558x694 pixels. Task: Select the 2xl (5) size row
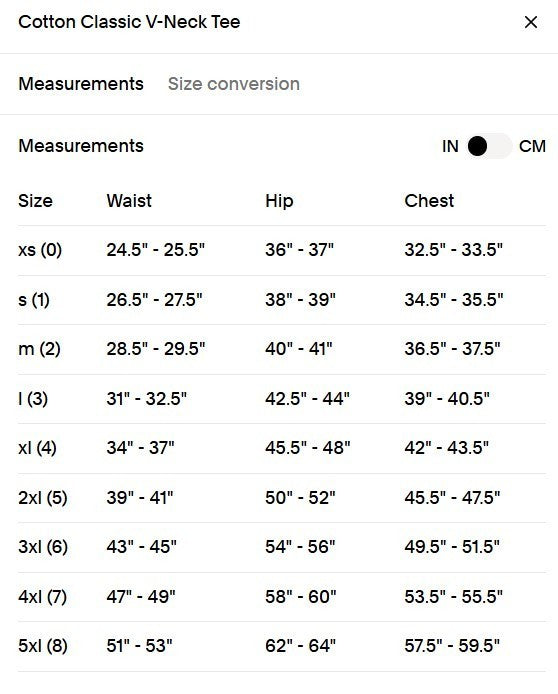tap(282, 498)
